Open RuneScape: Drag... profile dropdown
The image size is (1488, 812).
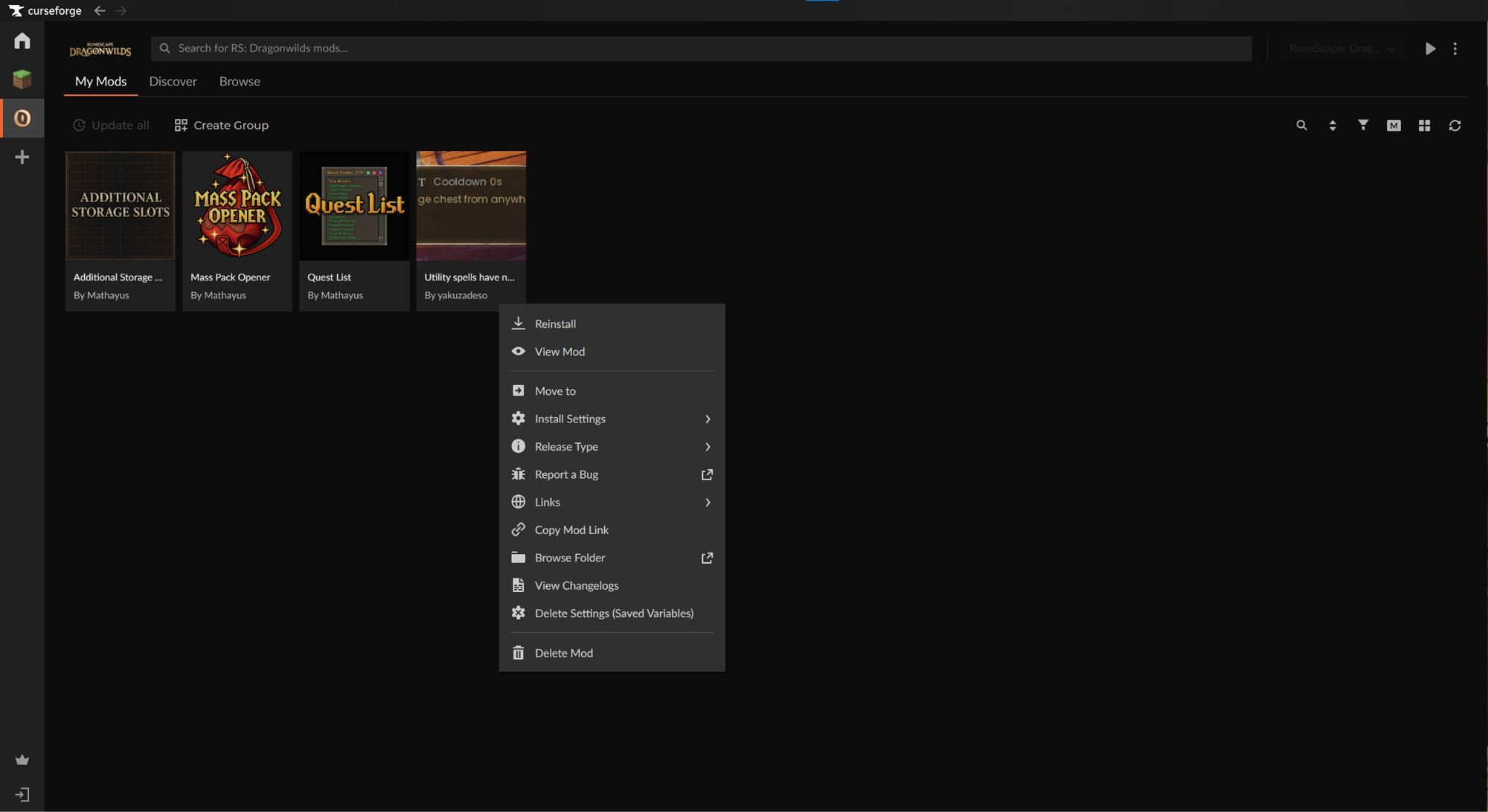pos(1342,48)
